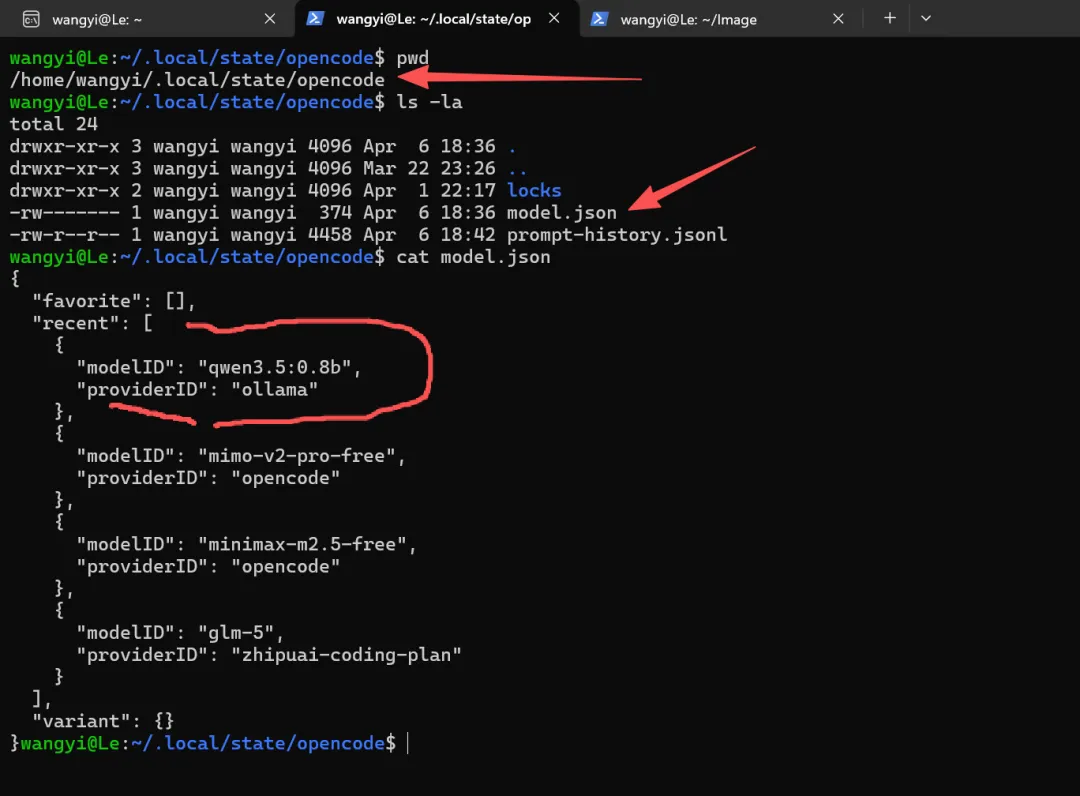Click the command prompt icon on first tab
Image resolution: width=1080 pixels, height=796 pixels.
pyautogui.click(x=31, y=19)
